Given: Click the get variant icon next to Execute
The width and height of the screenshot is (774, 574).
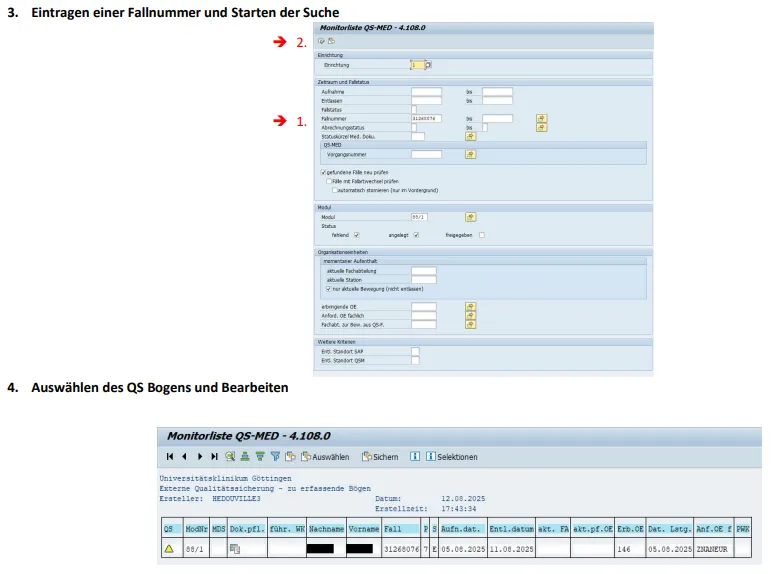Looking at the screenshot, I should tap(330, 41).
